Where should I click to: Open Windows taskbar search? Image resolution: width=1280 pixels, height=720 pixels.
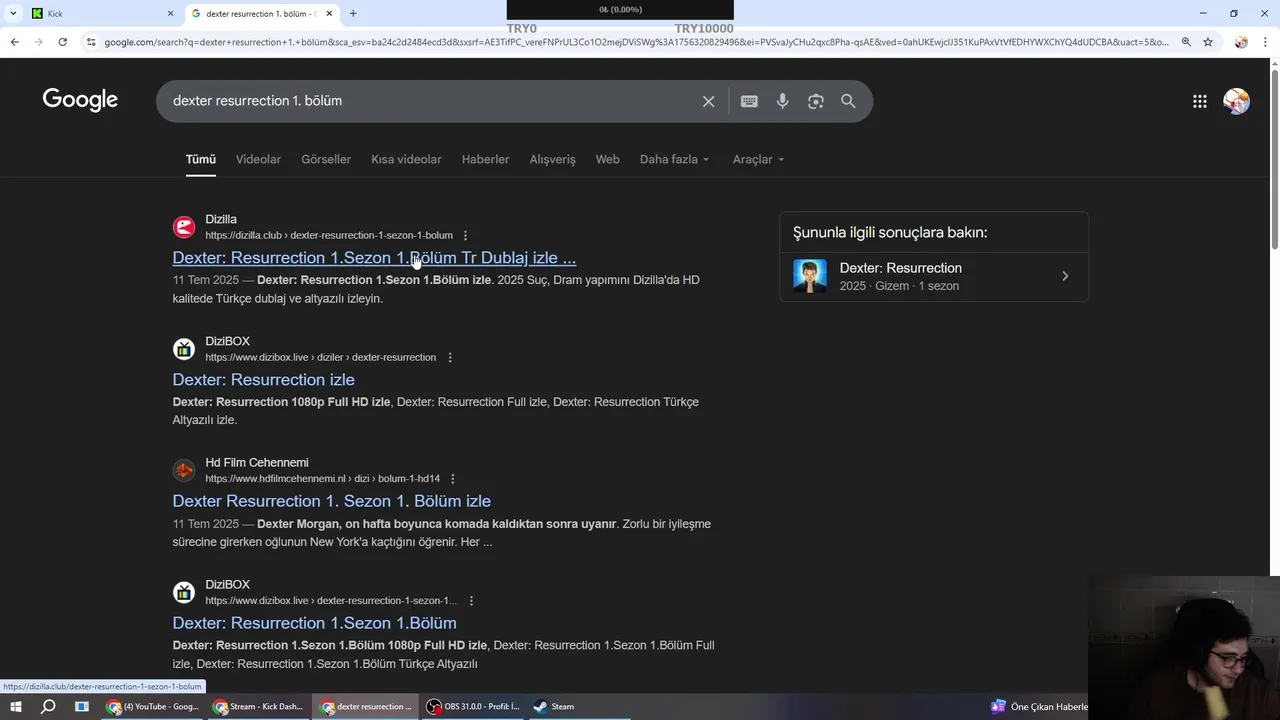(x=48, y=706)
